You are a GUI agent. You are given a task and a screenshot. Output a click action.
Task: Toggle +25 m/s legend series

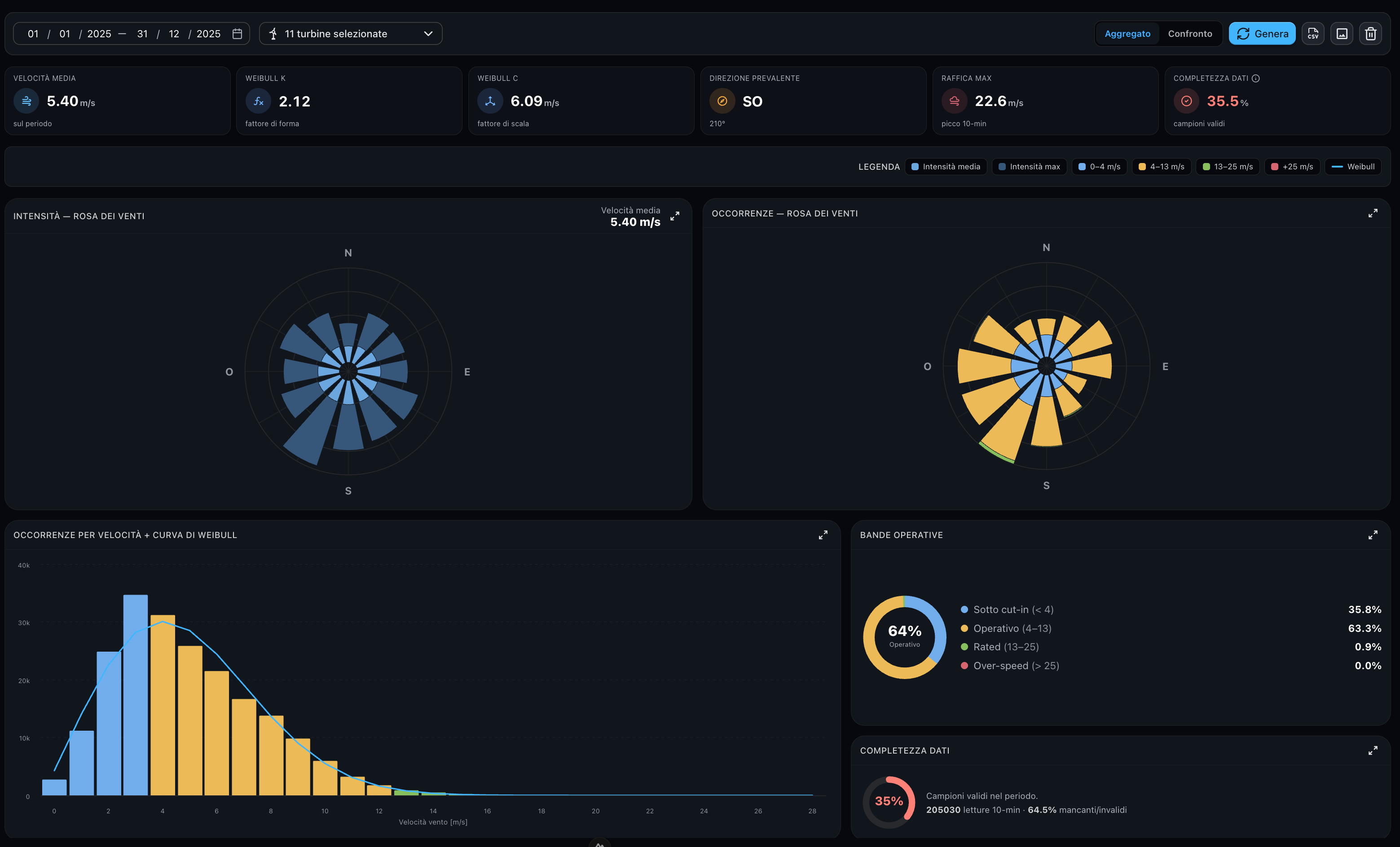click(x=1292, y=167)
